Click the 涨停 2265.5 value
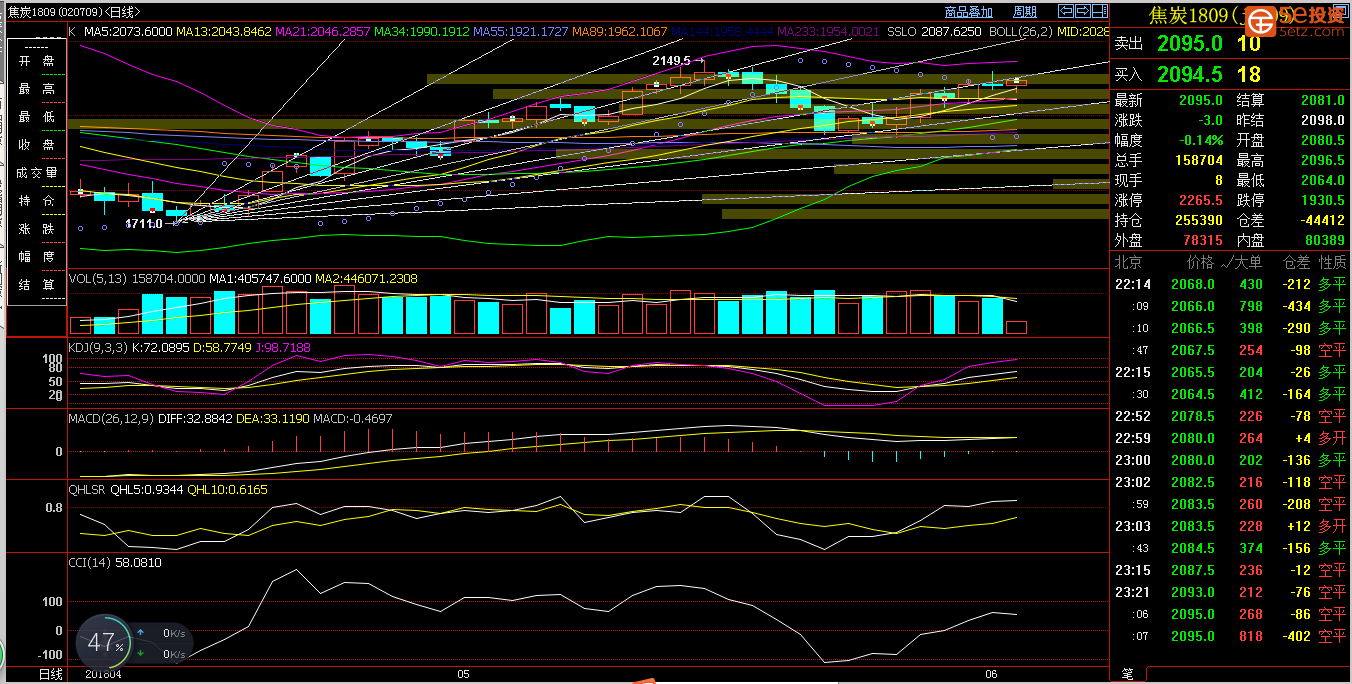Image resolution: width=1352 pixels, height=684 pixels. click(1200, 200)
